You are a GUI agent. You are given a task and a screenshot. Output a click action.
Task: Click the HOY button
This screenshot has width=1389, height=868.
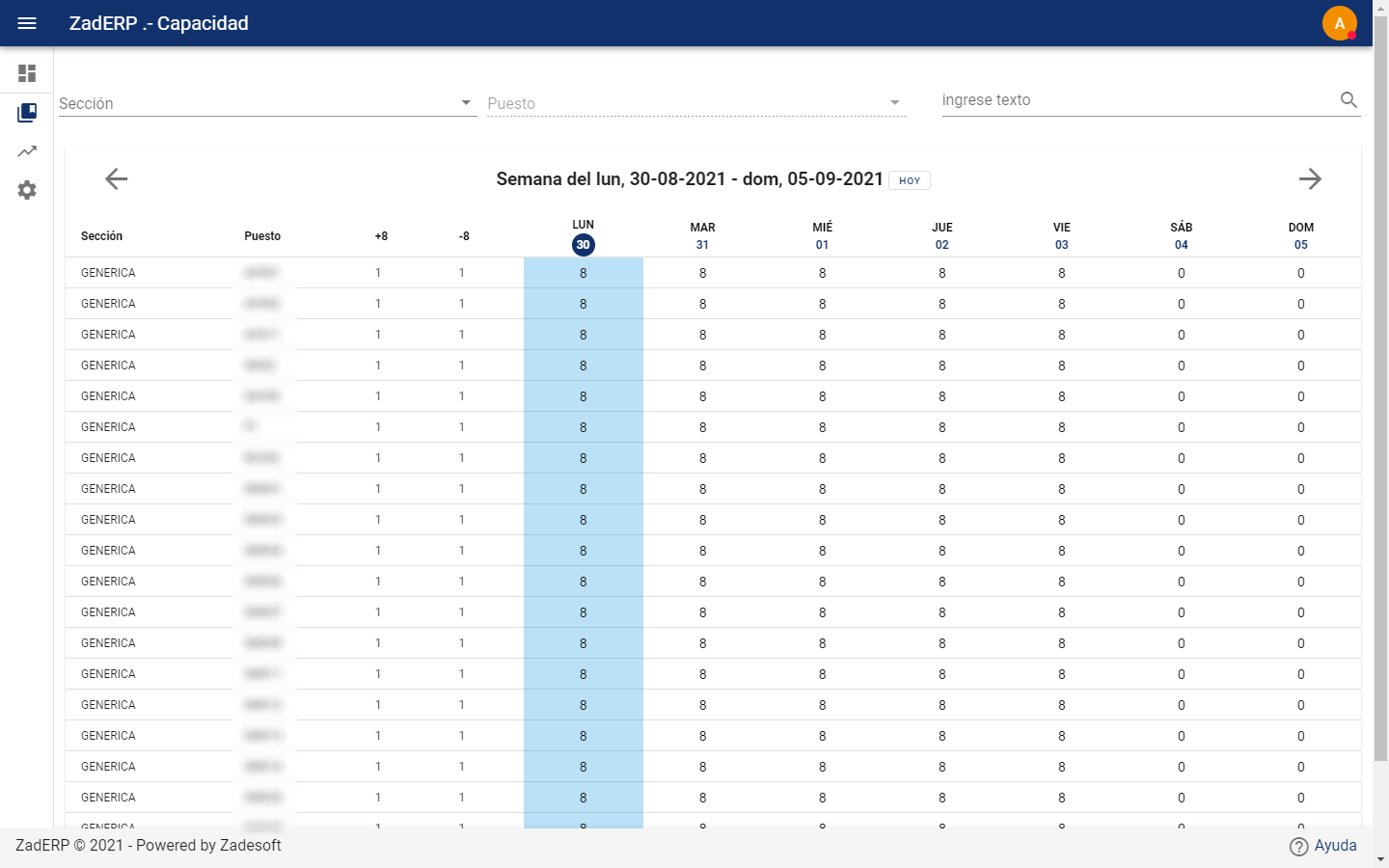coord(910,180)
